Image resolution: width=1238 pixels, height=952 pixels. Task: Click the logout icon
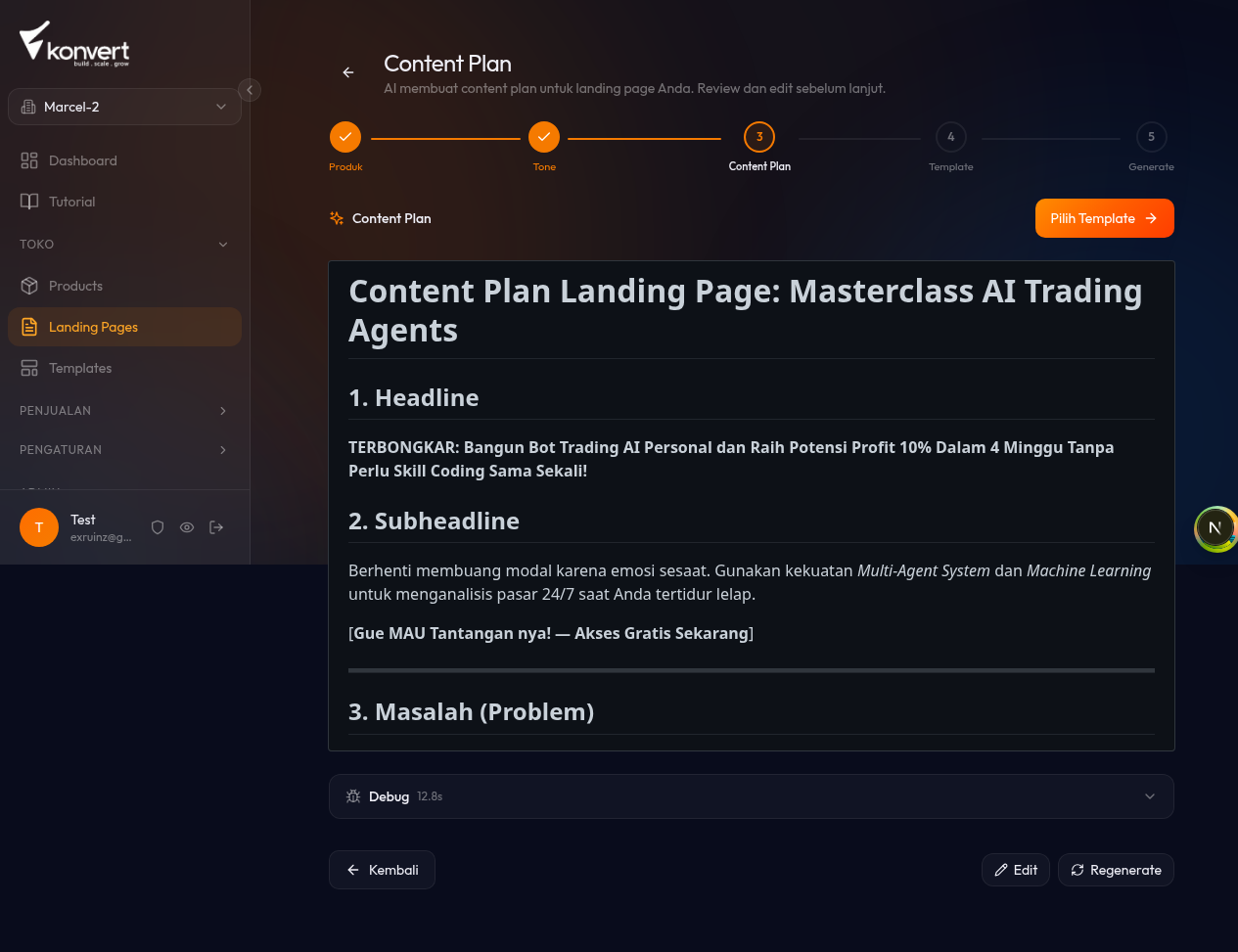216,527
